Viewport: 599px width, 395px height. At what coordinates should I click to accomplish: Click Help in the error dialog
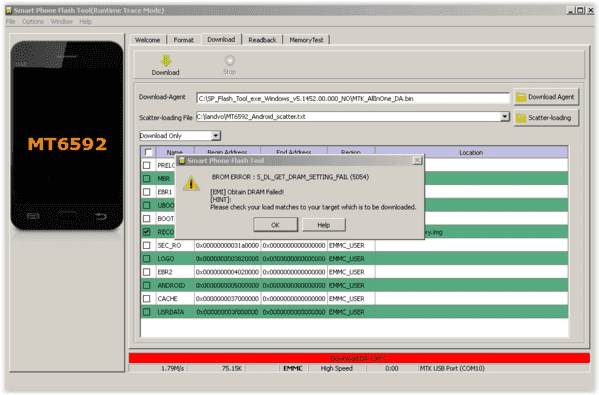(324, 225)
